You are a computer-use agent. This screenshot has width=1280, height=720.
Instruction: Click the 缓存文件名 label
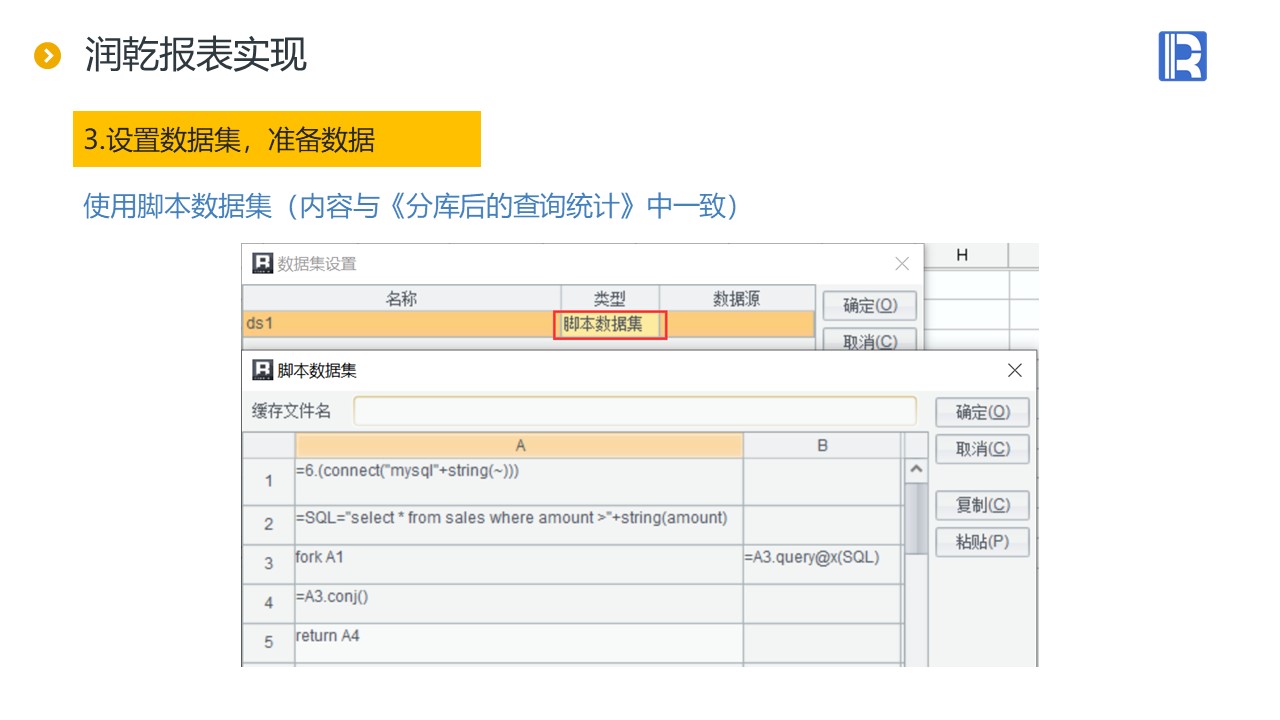tap(291, 411)
